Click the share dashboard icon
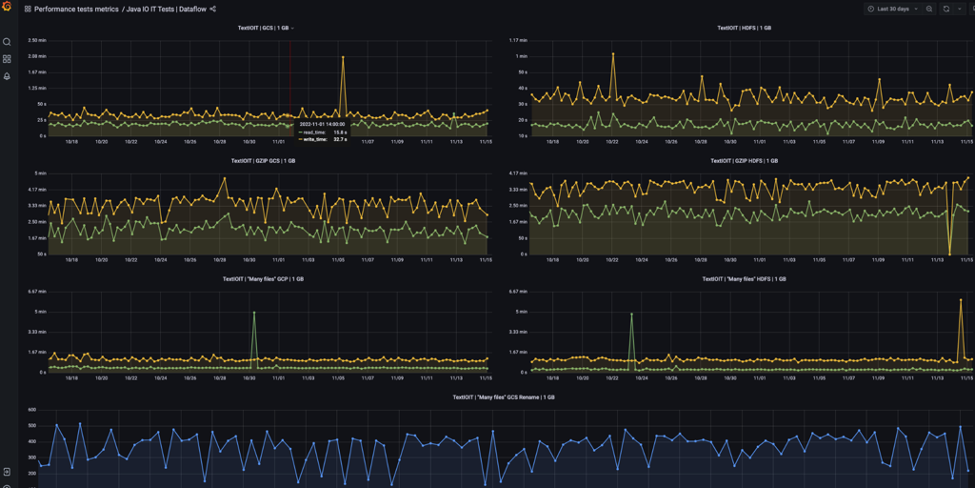 click(x=213, y=9)
